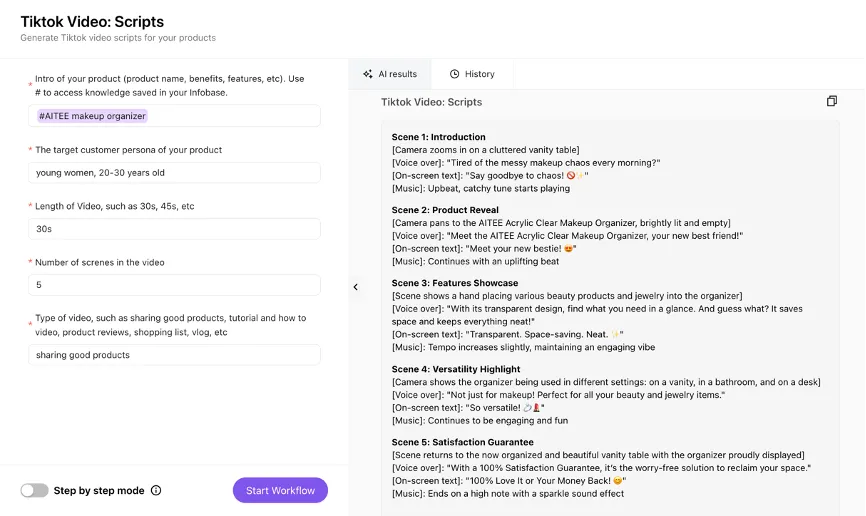866x516 pixels.
Task: Select the Scene 3: Features Showcase heading
Action: (454, 283)
